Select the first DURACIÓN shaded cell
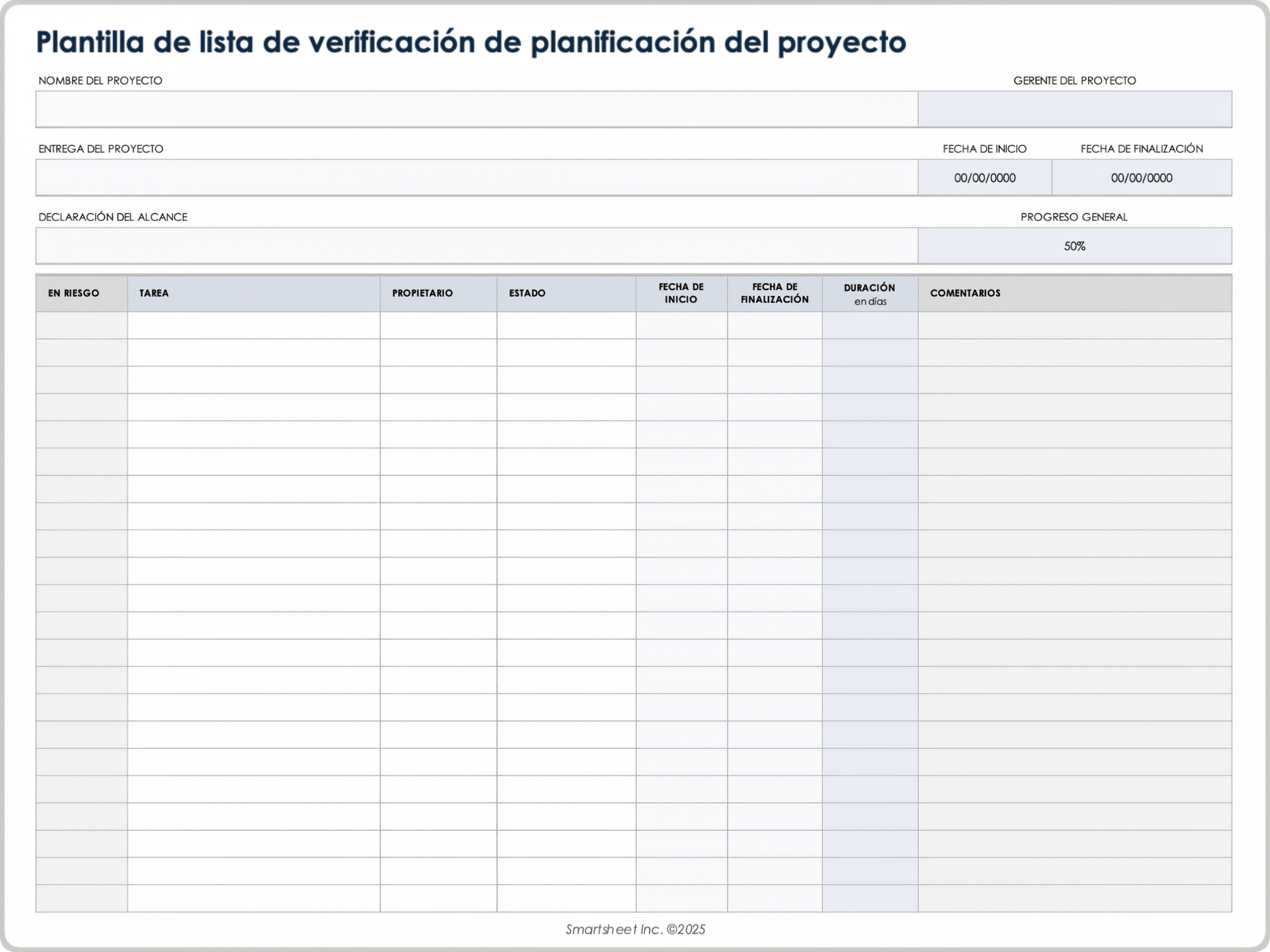Image resolution: width=1270 pixels, height=952 pixels. [x=869, y=325]
